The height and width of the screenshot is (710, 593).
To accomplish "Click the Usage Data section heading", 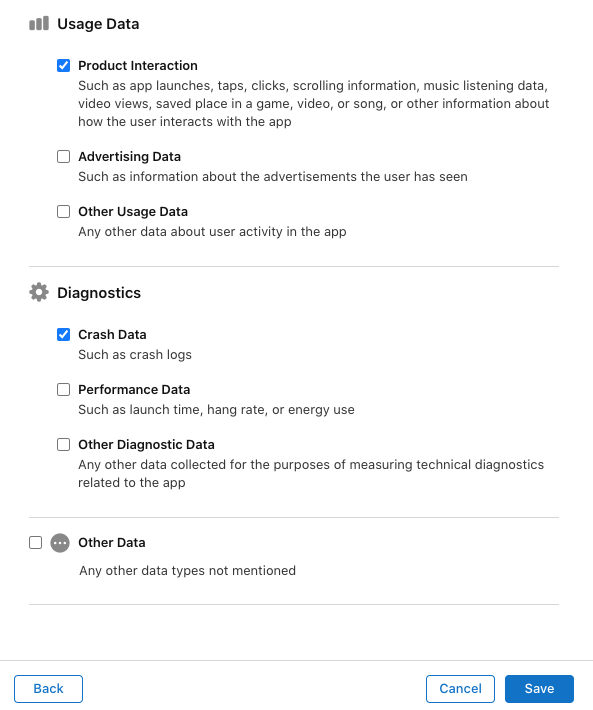I will pos(98,24).
